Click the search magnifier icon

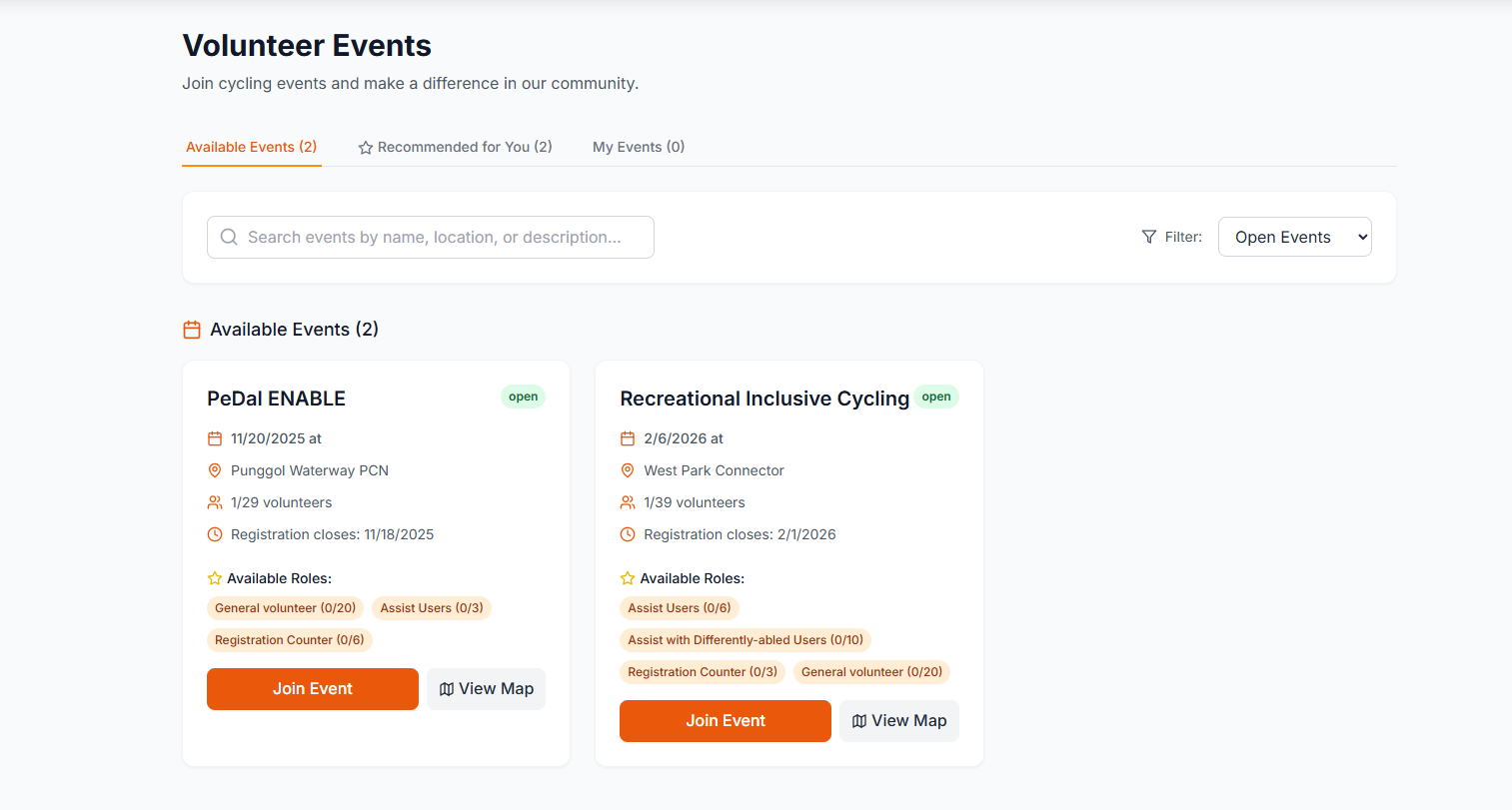pyautogui.click(x=229, y=237)
